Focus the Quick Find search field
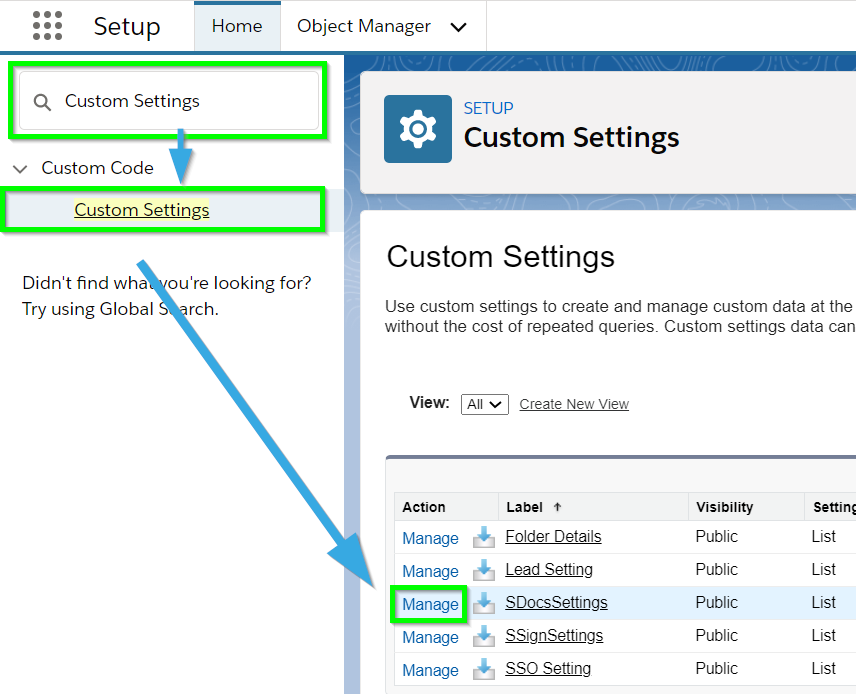 pos(169,101)
